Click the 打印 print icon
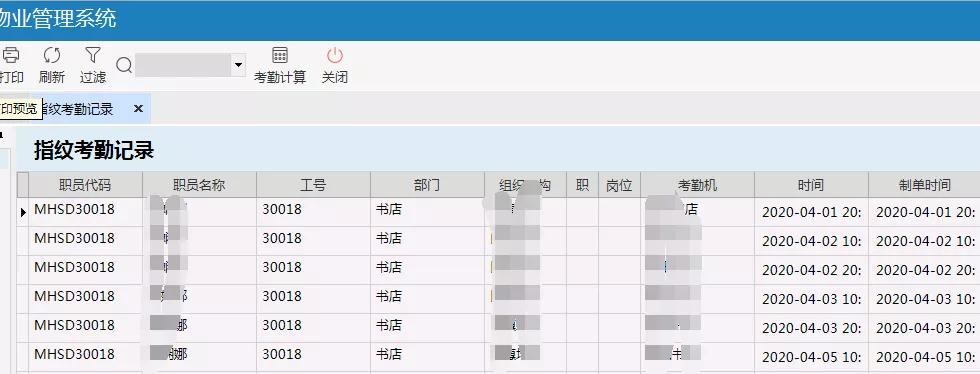The height and width of the screenshot is (374, 980). [10, 56]
